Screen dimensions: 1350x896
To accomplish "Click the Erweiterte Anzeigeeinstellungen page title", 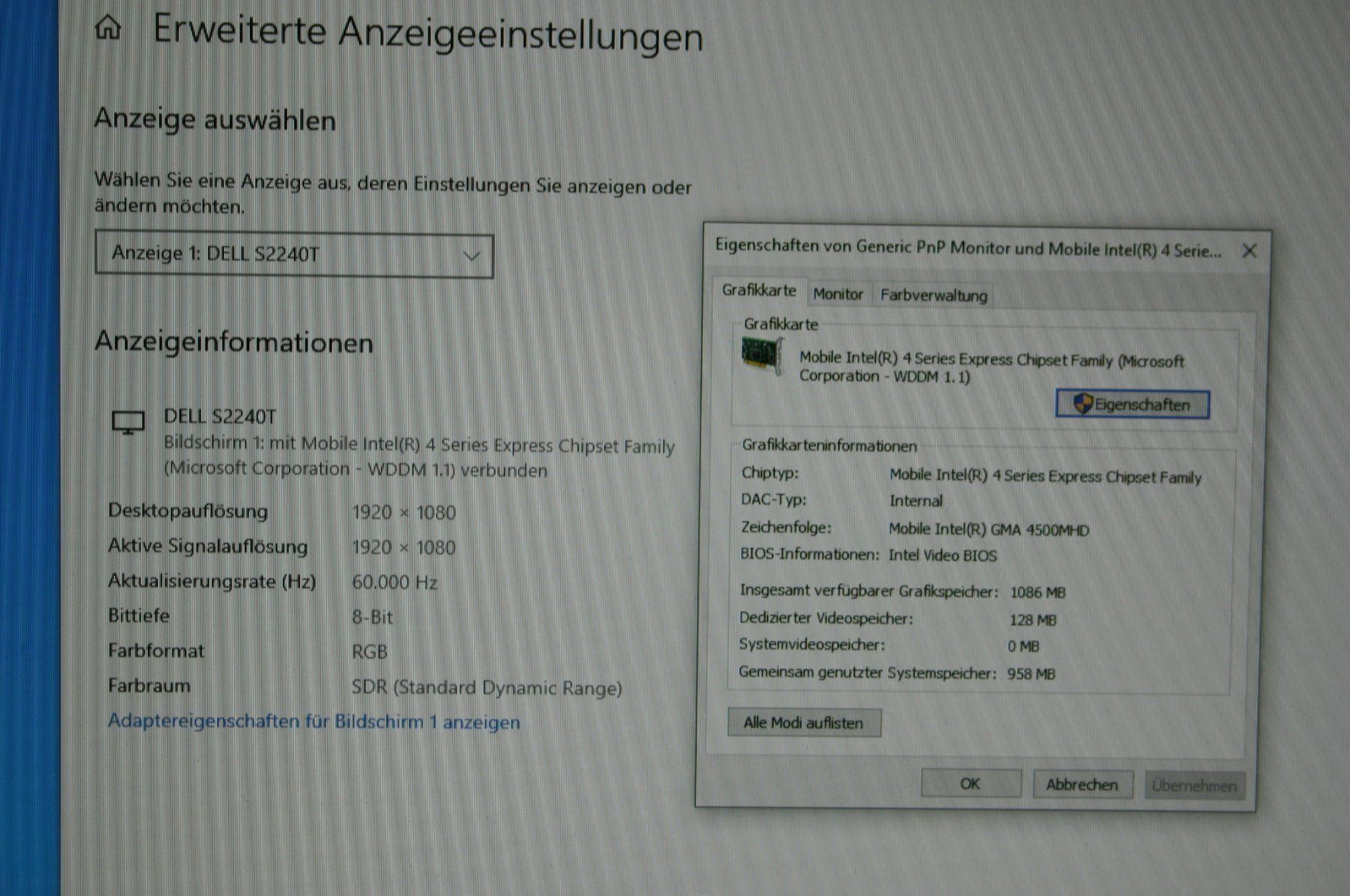I will [x=428, y=34].
